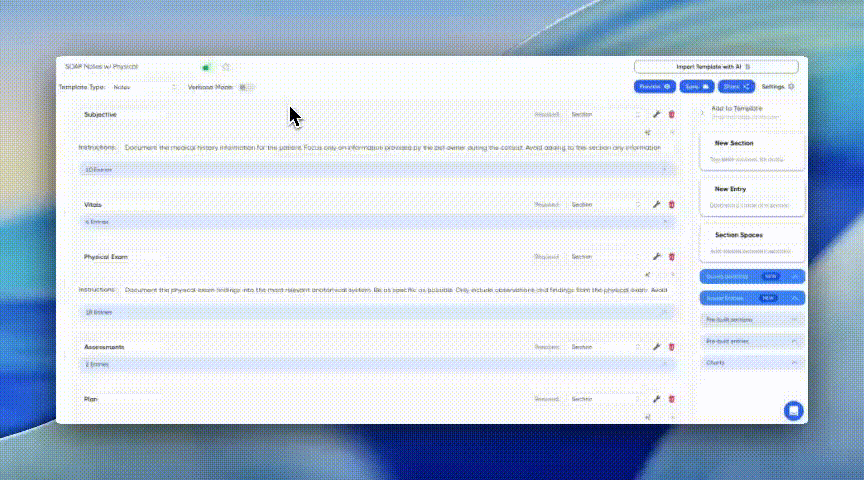Open Plan section's wrench edit icon
864x480 pixels.
click(x=656, y=399)
